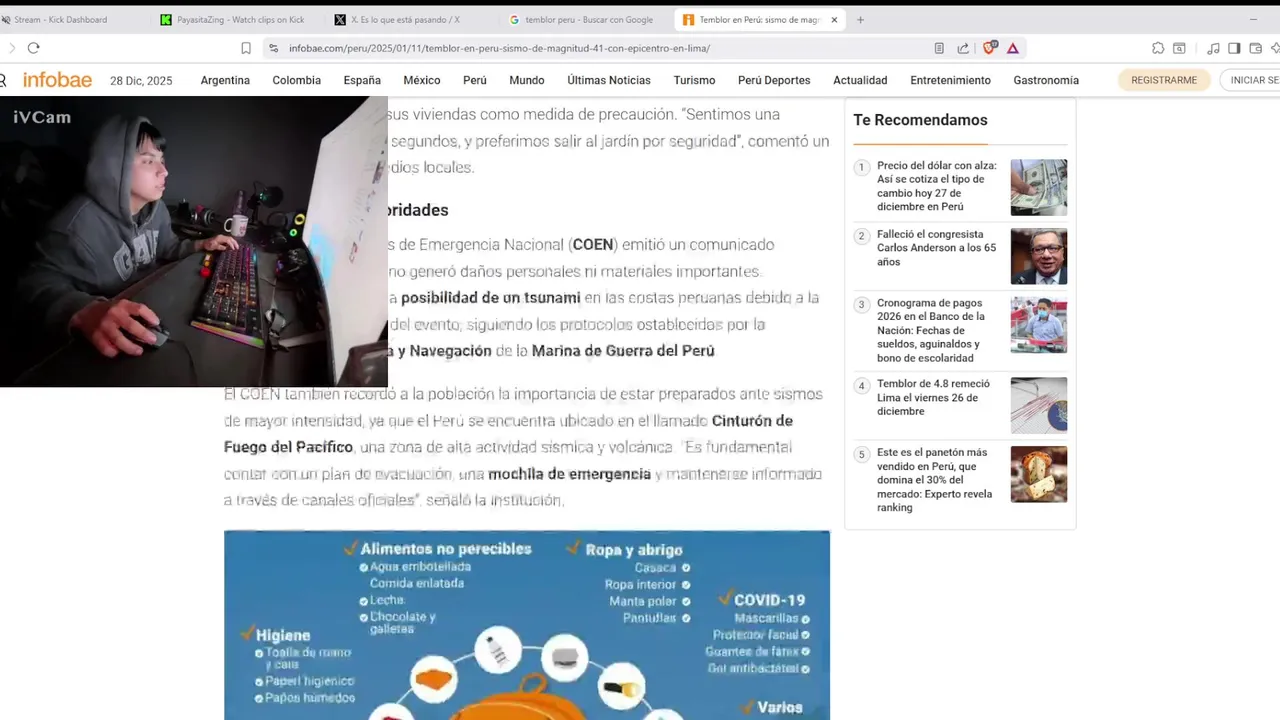
Task: Open Perú section in navigation
Action: pos(475,80)
